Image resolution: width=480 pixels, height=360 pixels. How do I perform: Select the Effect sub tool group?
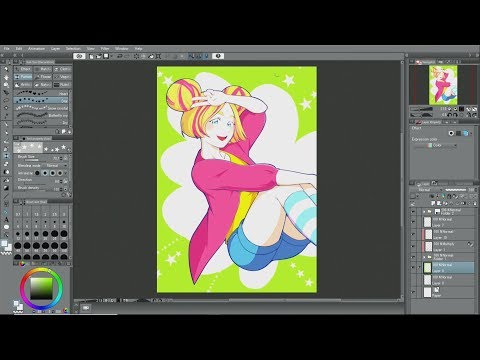pyautogui.click(x=23, y=69)
